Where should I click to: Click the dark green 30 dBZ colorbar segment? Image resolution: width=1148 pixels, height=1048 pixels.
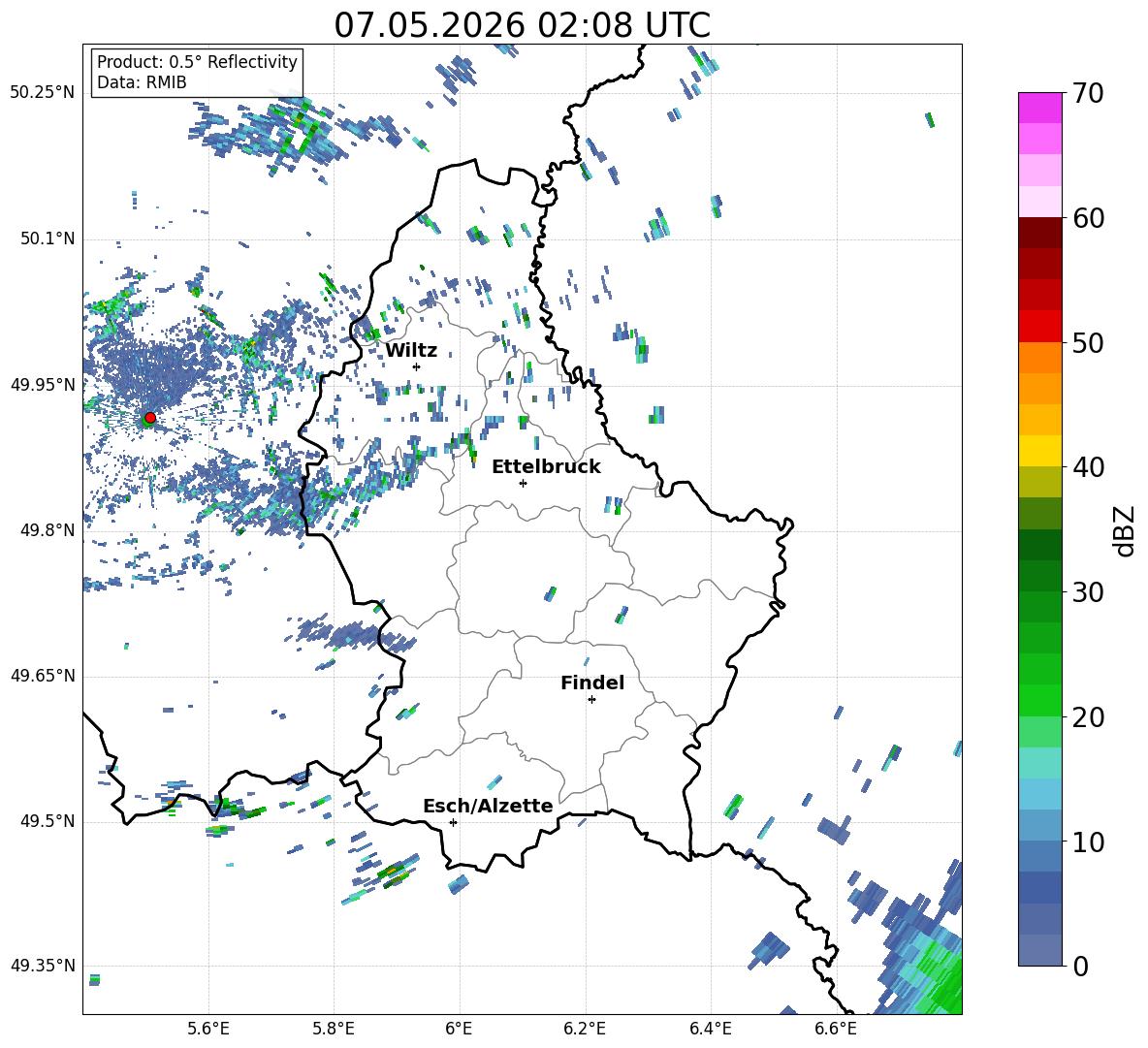(x=1039, y=575)
